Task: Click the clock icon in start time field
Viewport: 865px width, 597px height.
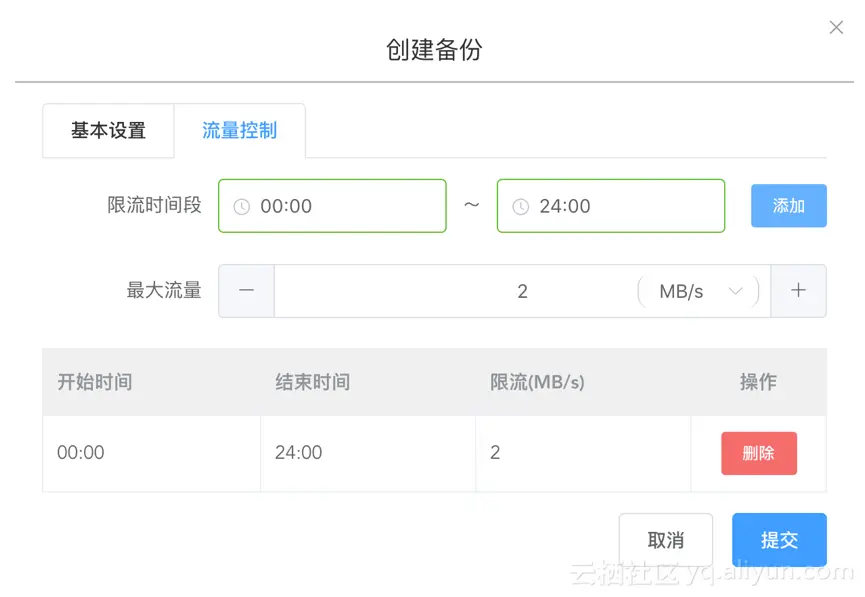Action: pyautogui.click(x=241, y=207)
